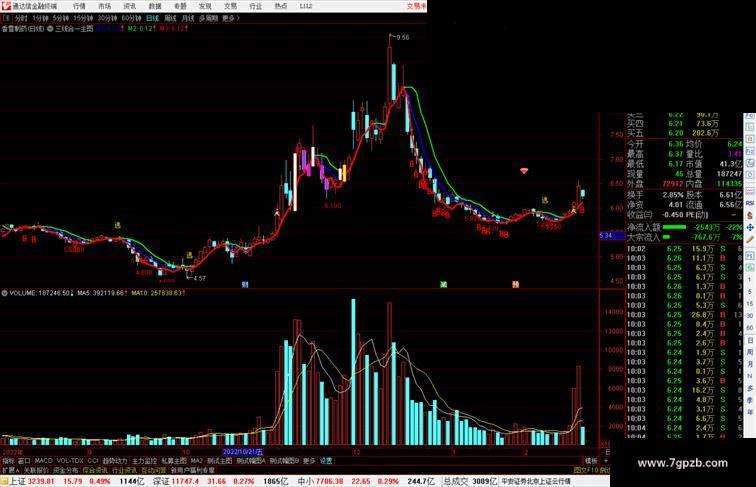Open the 行业资讯 tab
This screenshot has width=756, height=487.
click(124, 470)
